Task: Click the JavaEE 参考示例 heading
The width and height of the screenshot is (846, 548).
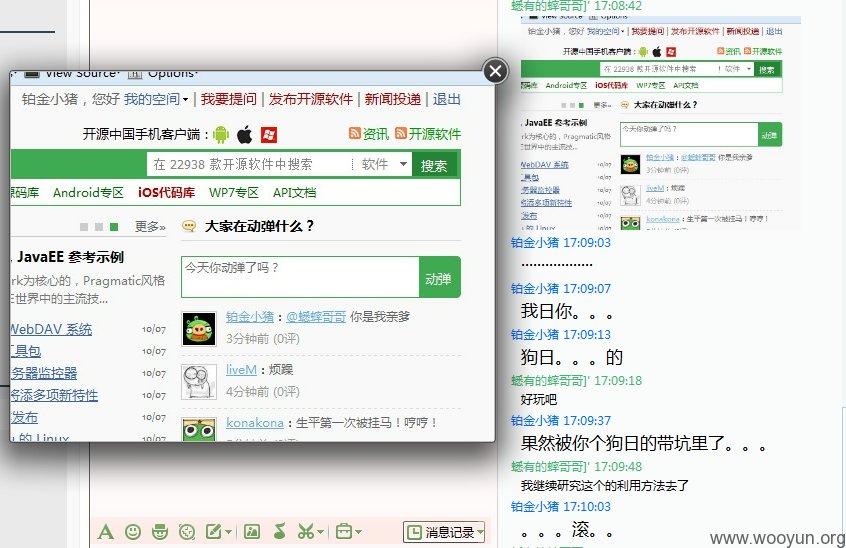Action: pyautogui.click(x=71, y=257)
